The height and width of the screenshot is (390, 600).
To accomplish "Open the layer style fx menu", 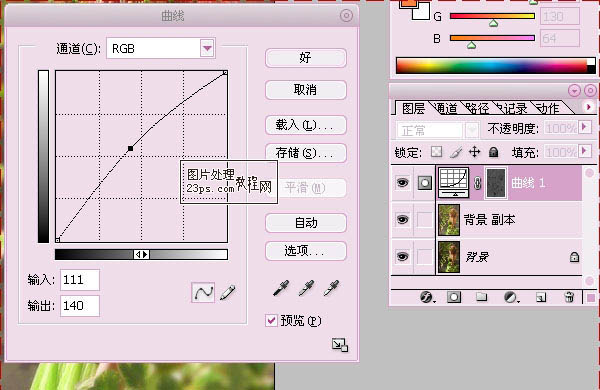I will 427,297.
